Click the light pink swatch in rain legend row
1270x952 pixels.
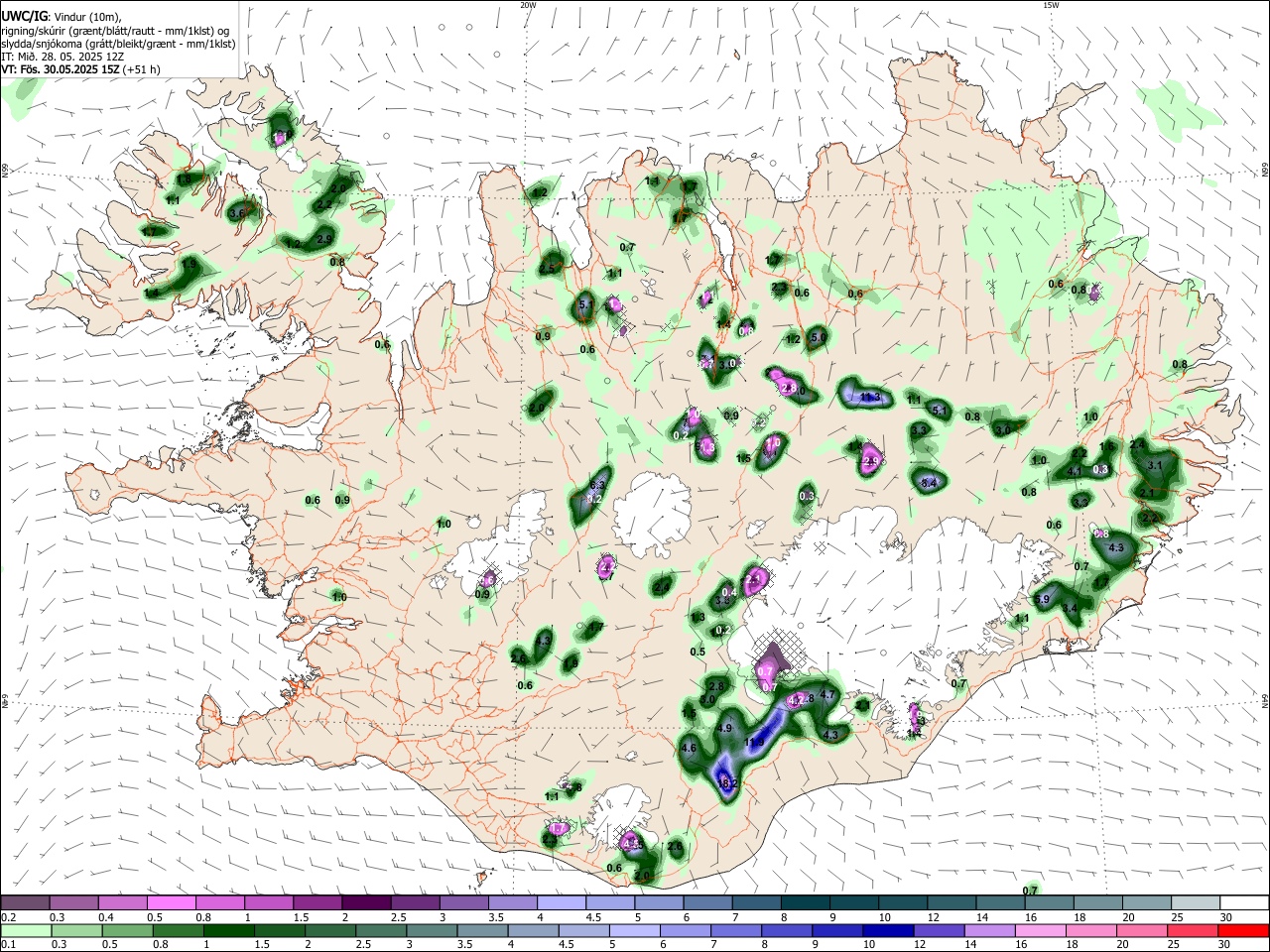(x=1039, y=930)
